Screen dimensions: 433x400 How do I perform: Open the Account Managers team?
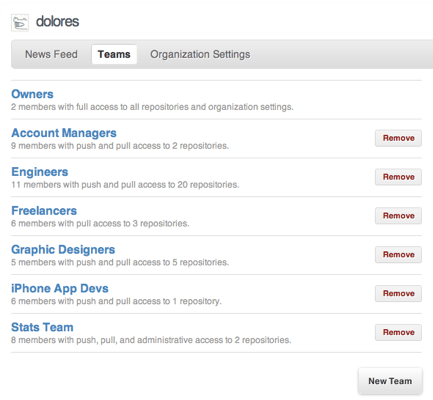pyautogui.click(x=64, y=133)
